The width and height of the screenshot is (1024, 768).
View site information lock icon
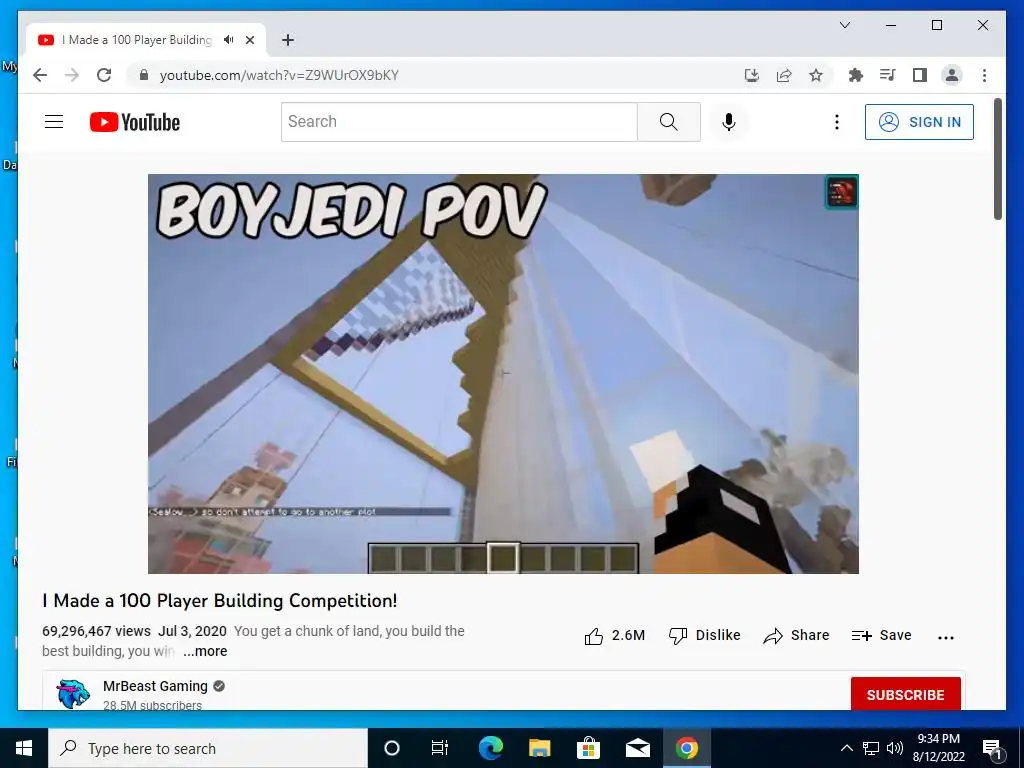tap(144, 75)
